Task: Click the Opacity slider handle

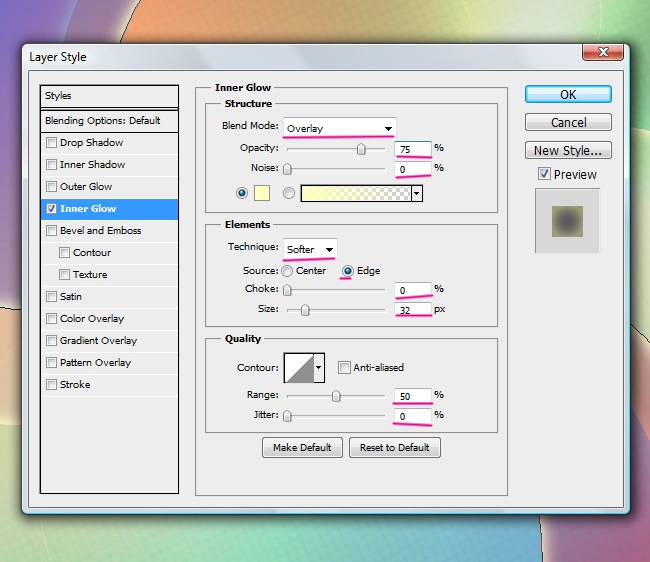Action: click(x=361, y=148)
